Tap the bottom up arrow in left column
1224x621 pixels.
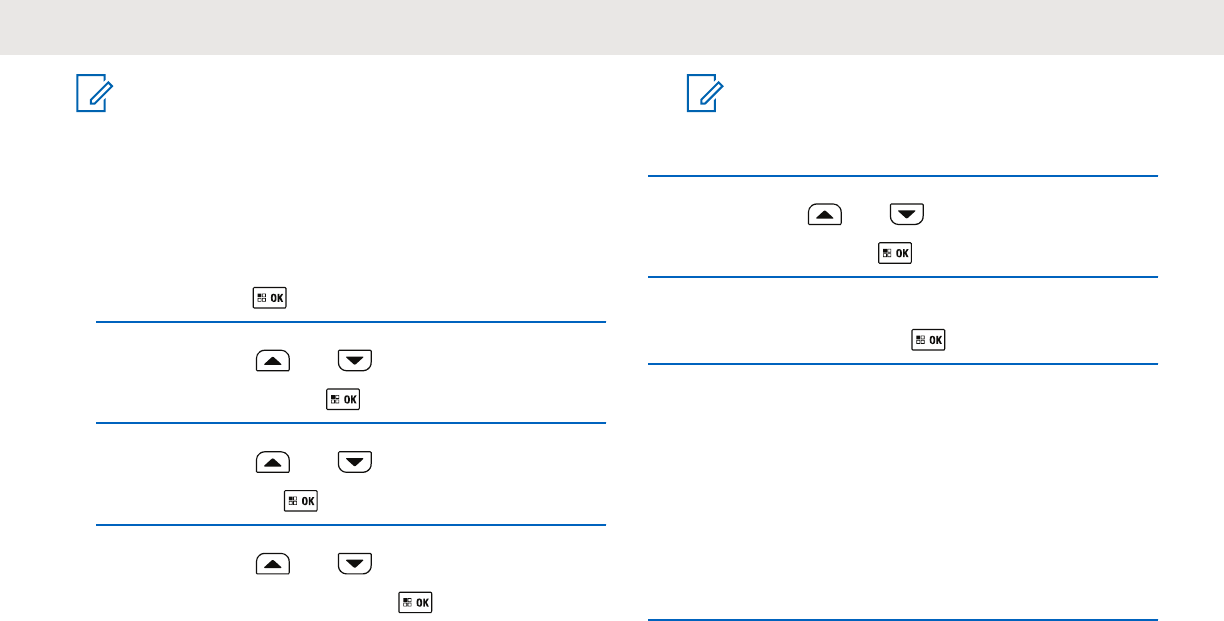(273, 563)
